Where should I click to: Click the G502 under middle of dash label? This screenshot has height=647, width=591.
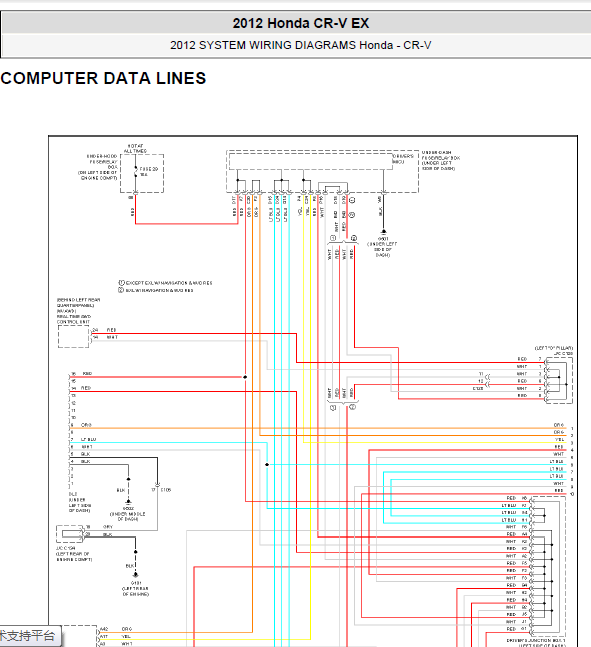[128, 514]
